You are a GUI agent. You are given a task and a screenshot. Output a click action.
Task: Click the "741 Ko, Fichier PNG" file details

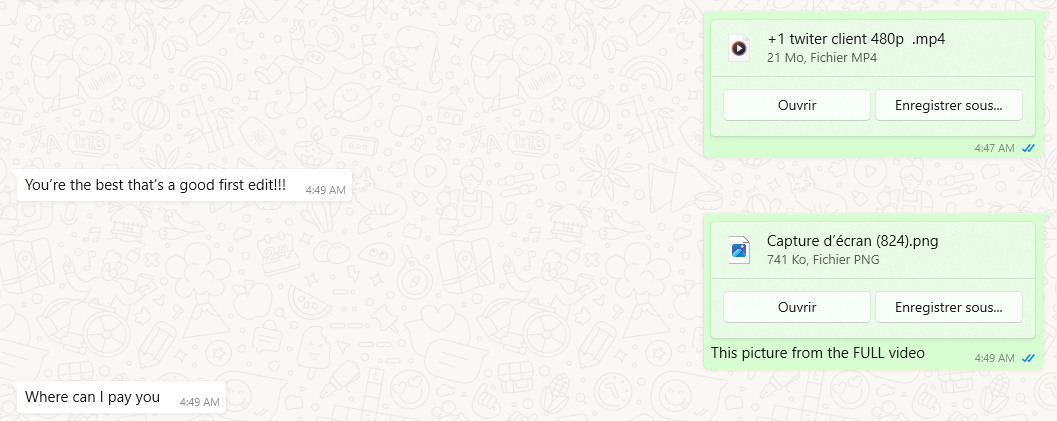pos(823,260)
